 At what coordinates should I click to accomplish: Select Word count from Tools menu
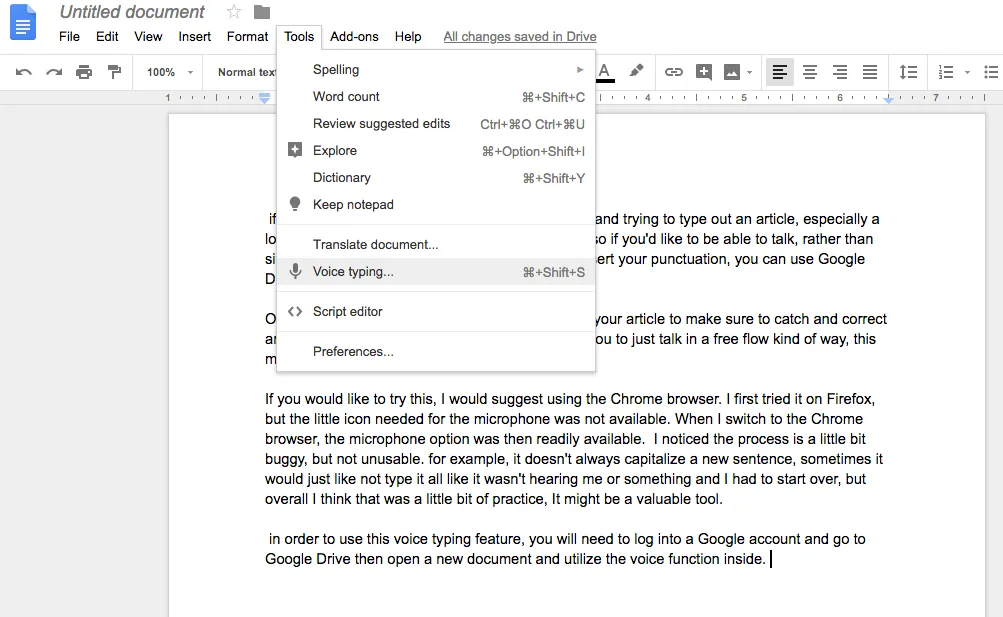coord(436,97)
